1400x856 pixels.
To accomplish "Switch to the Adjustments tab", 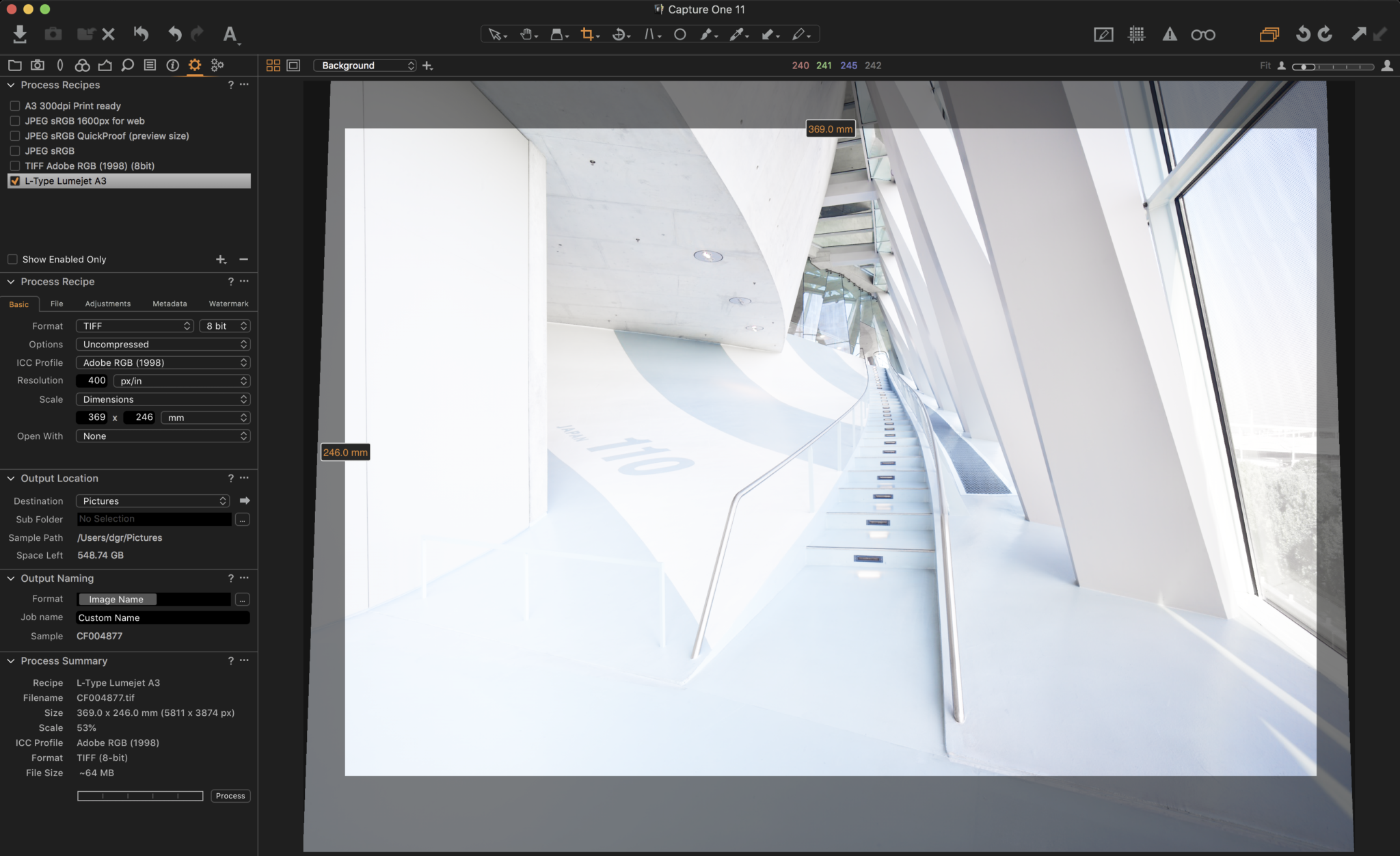I will pyautogui.click(x=108, y=304).
